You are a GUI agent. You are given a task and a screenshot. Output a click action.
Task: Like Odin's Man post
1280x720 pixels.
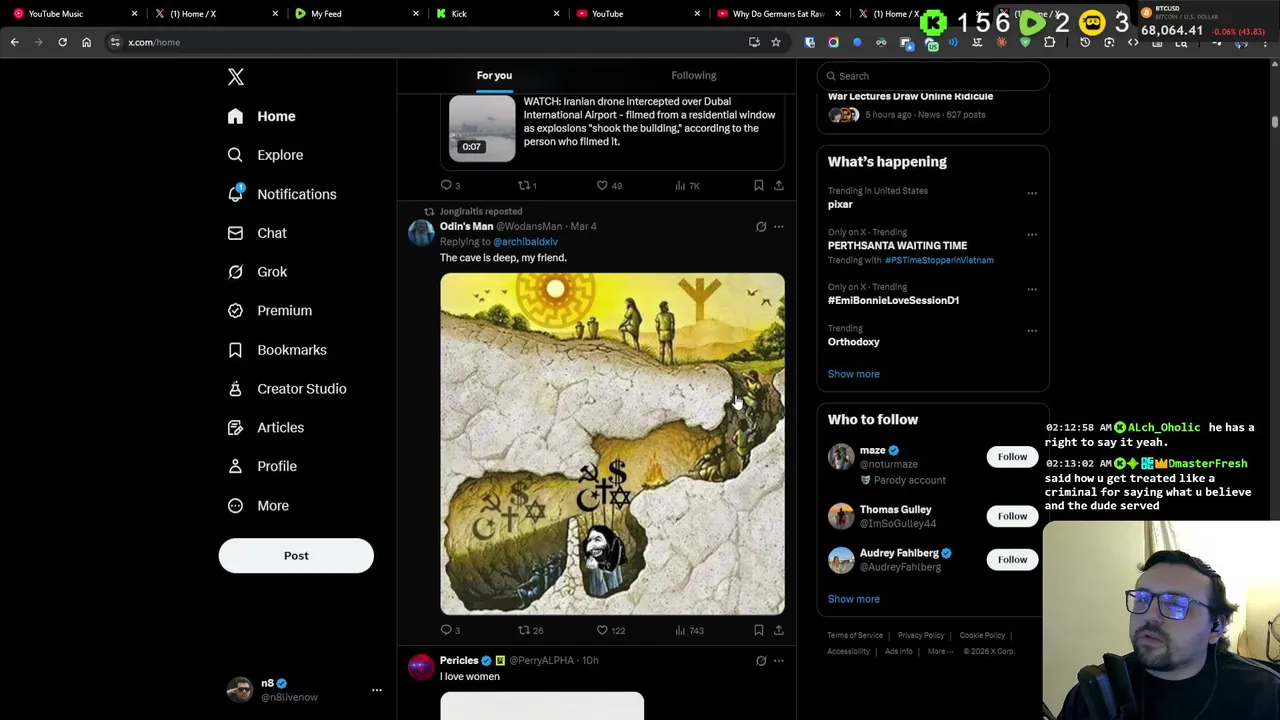[x=610, y=630]
